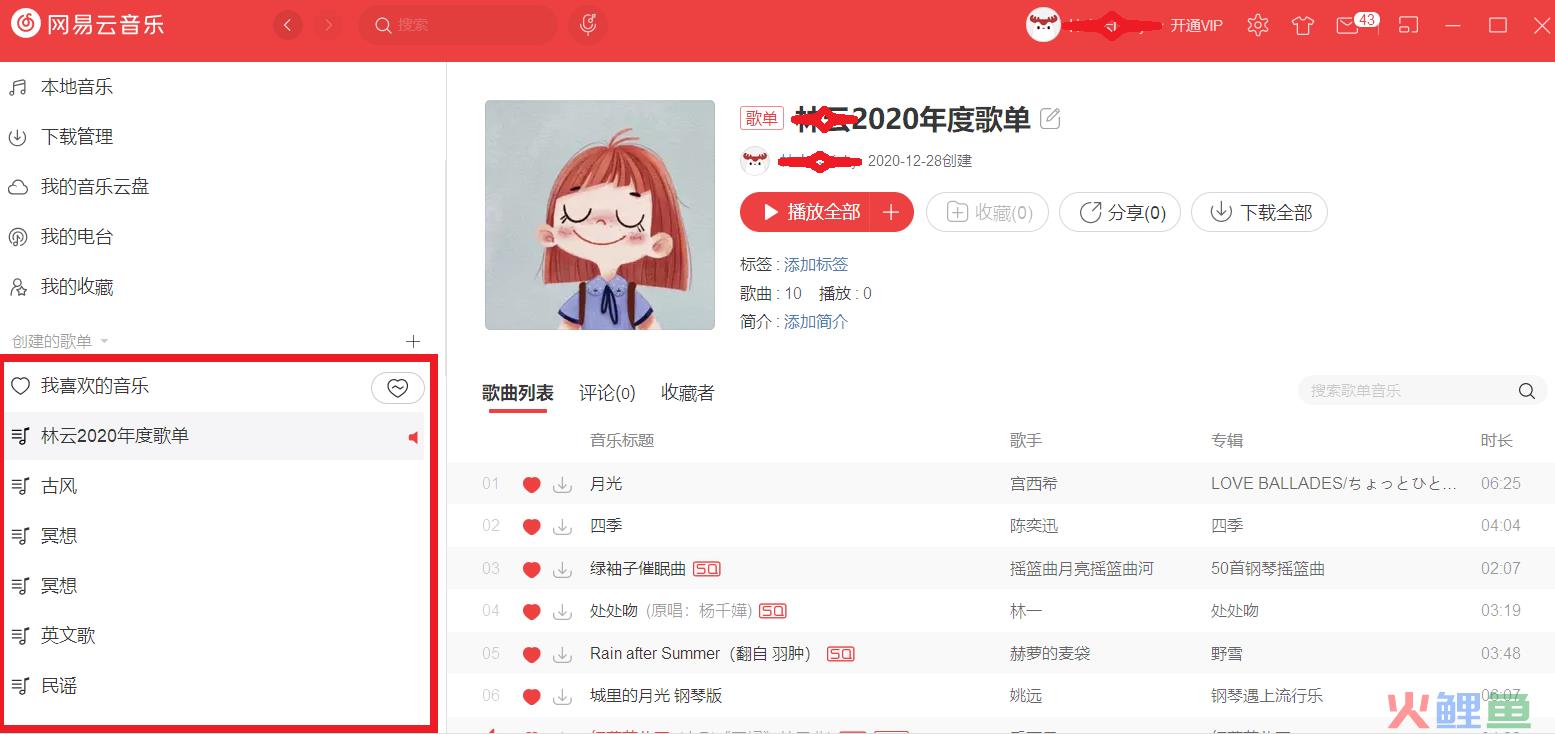Click the 添加标签 link

point(815,264)
